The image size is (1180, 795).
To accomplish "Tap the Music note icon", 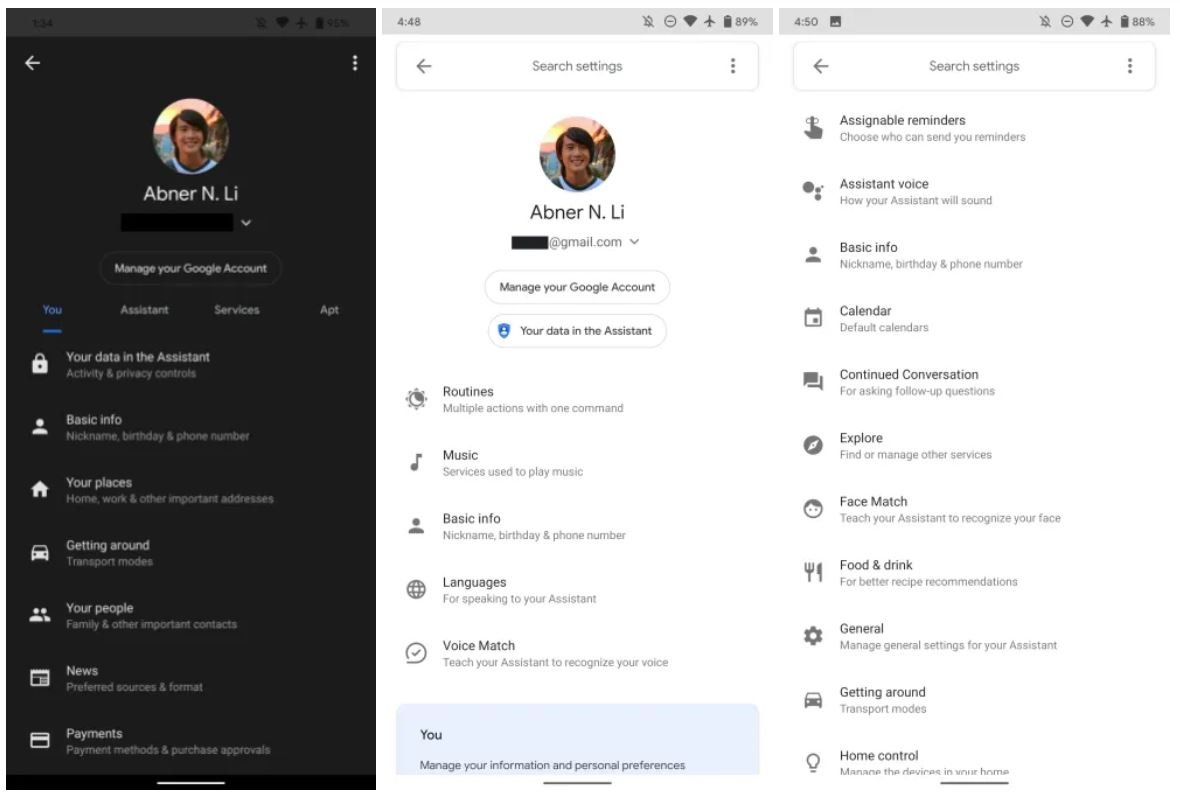I will pos(416,462).
